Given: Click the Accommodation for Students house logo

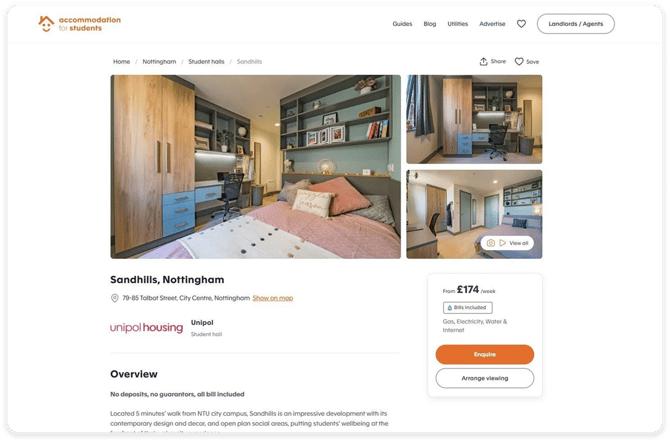Looking at the screenshot, I should [46, 24].
